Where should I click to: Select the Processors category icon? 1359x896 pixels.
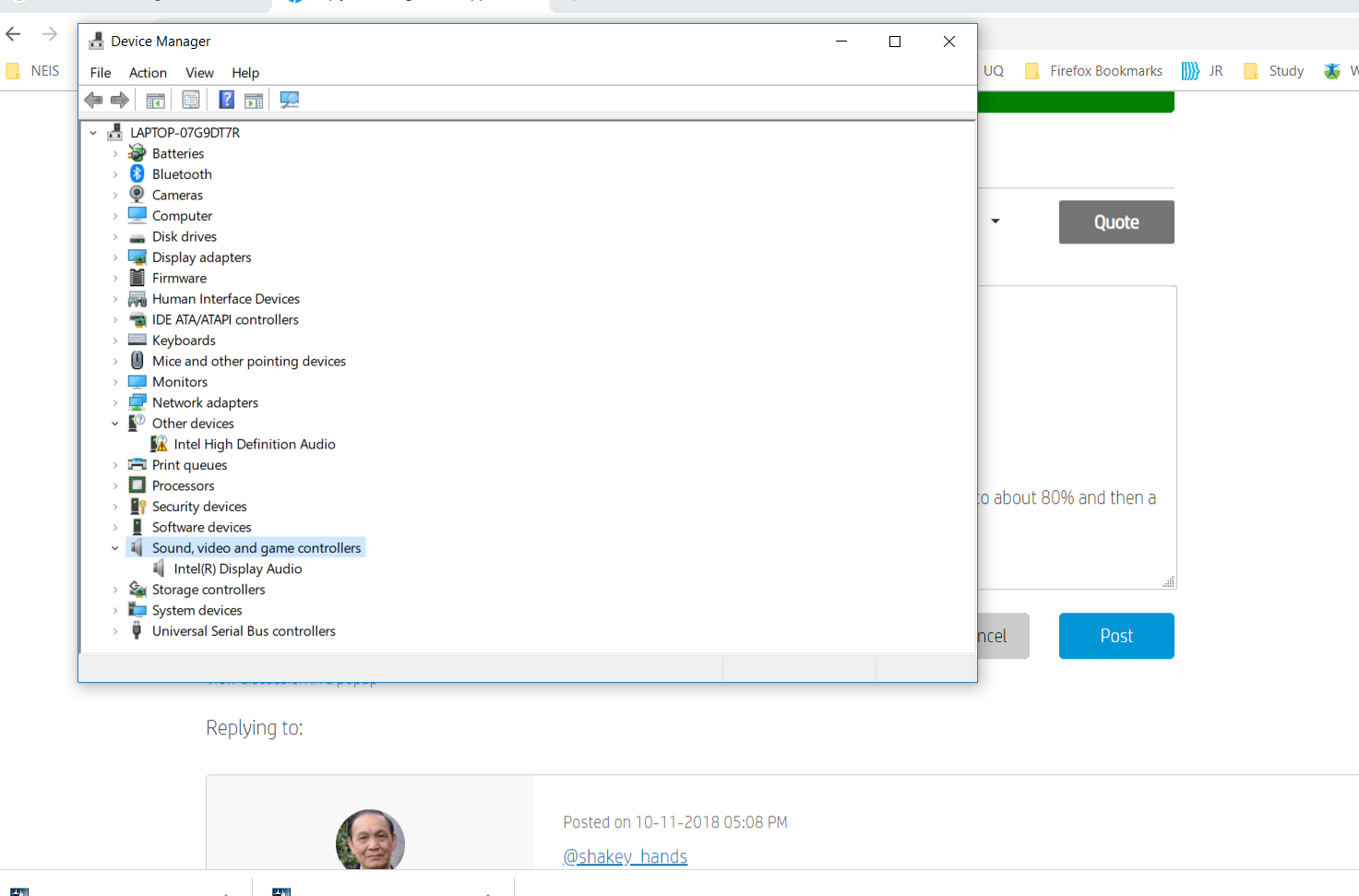point(137,485)
